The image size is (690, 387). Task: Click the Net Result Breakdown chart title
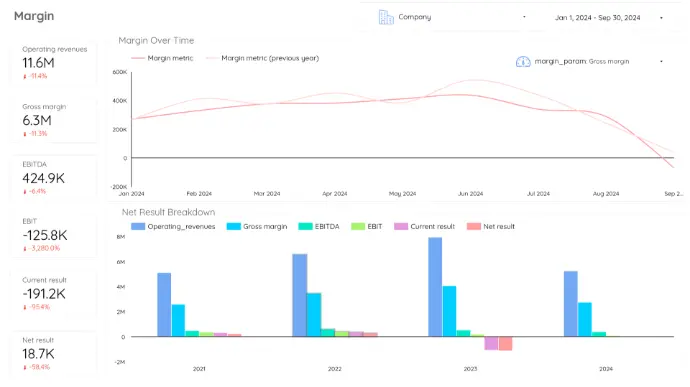click(x=169, y=212)
